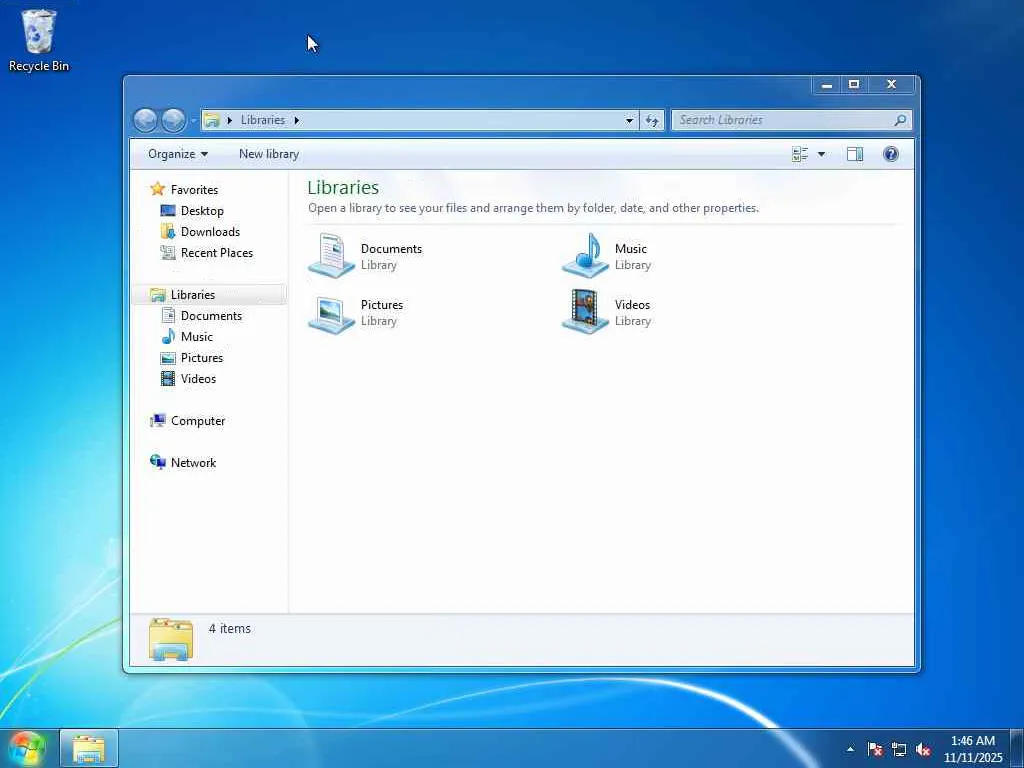Select Pictures under Libraries in sidebar
1024x768 pixels.
click(202, 358)
